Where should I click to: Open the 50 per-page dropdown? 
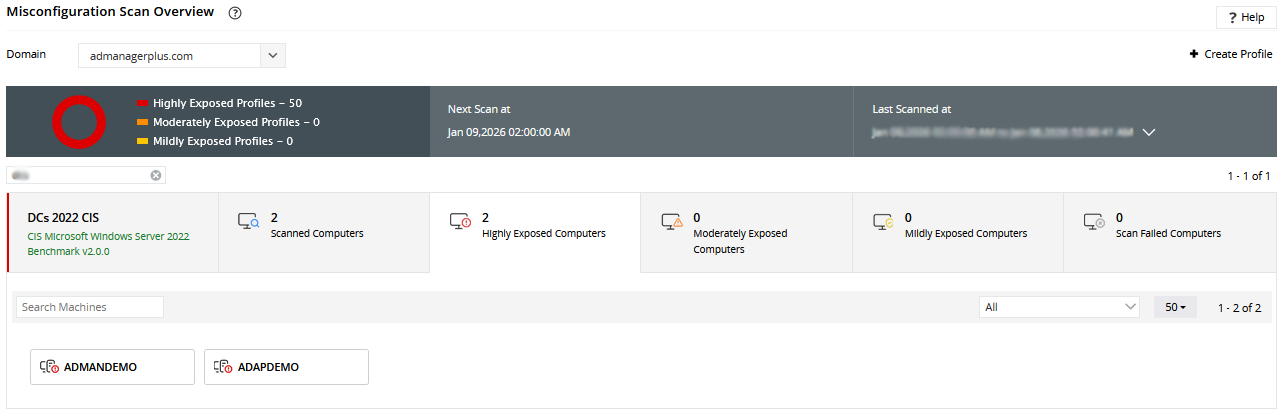point(1175,307)
